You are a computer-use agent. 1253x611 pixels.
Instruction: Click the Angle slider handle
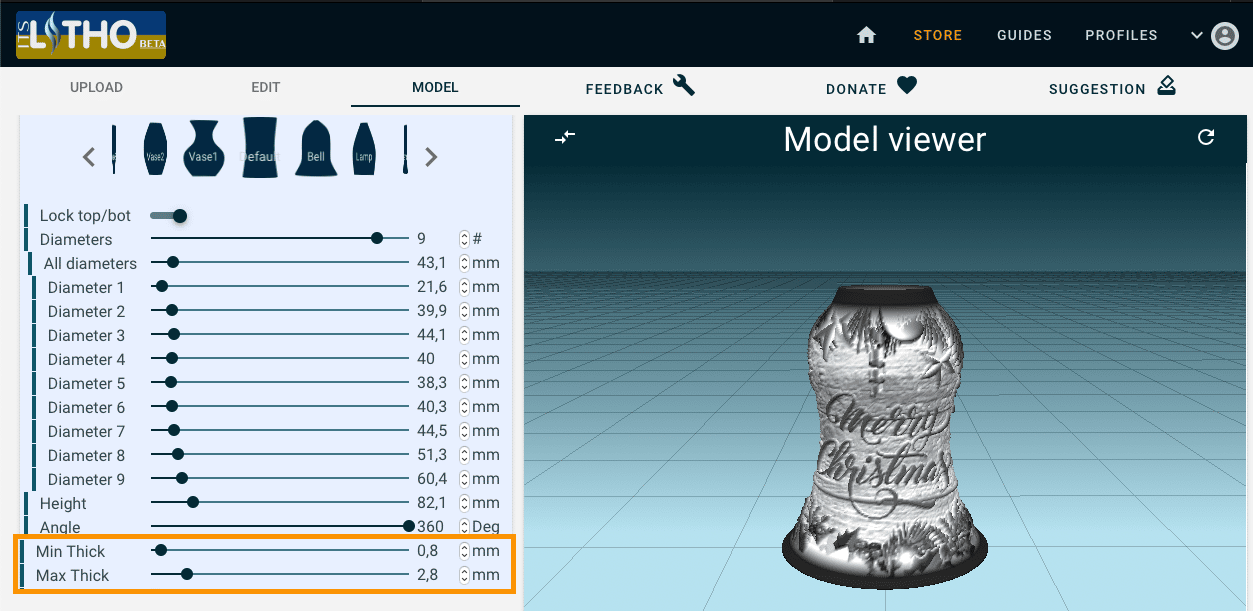point(408,526)
